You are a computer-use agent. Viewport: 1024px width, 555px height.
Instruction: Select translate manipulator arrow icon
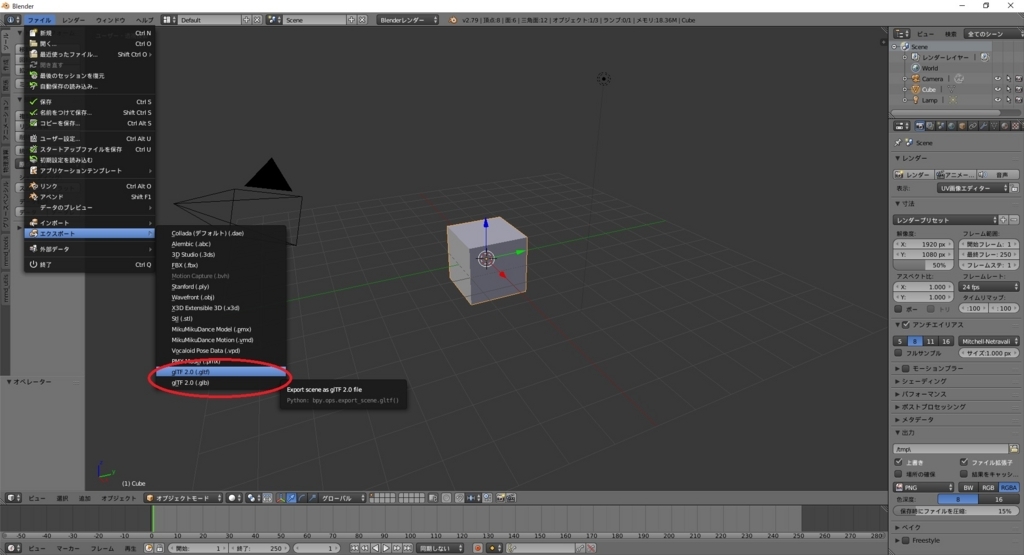tap(291, 498)
